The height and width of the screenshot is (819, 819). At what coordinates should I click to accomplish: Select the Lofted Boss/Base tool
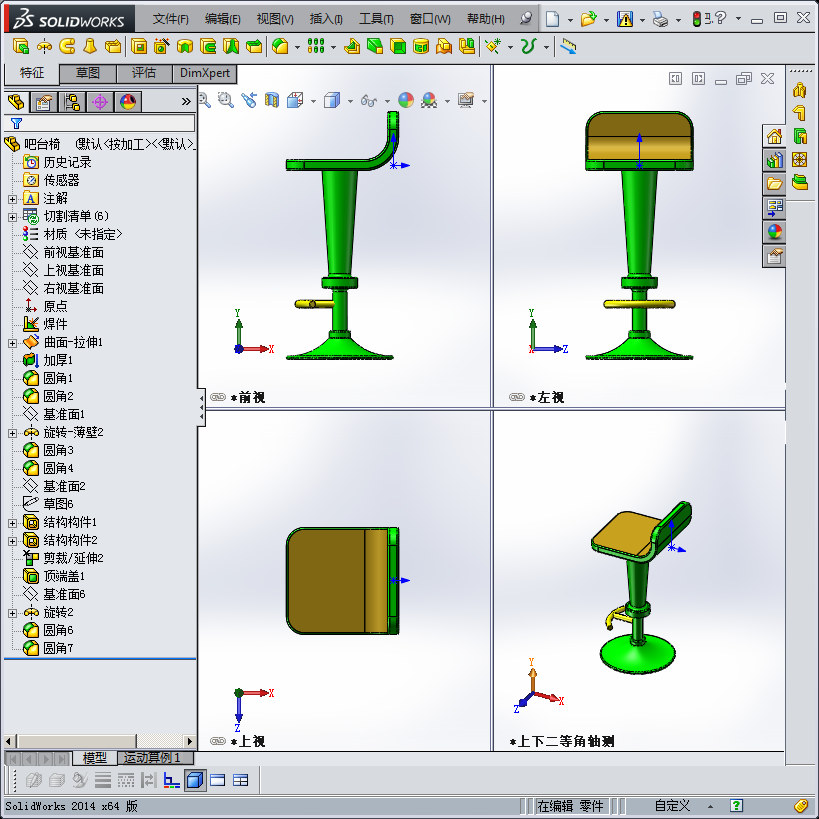click(90, 47)
